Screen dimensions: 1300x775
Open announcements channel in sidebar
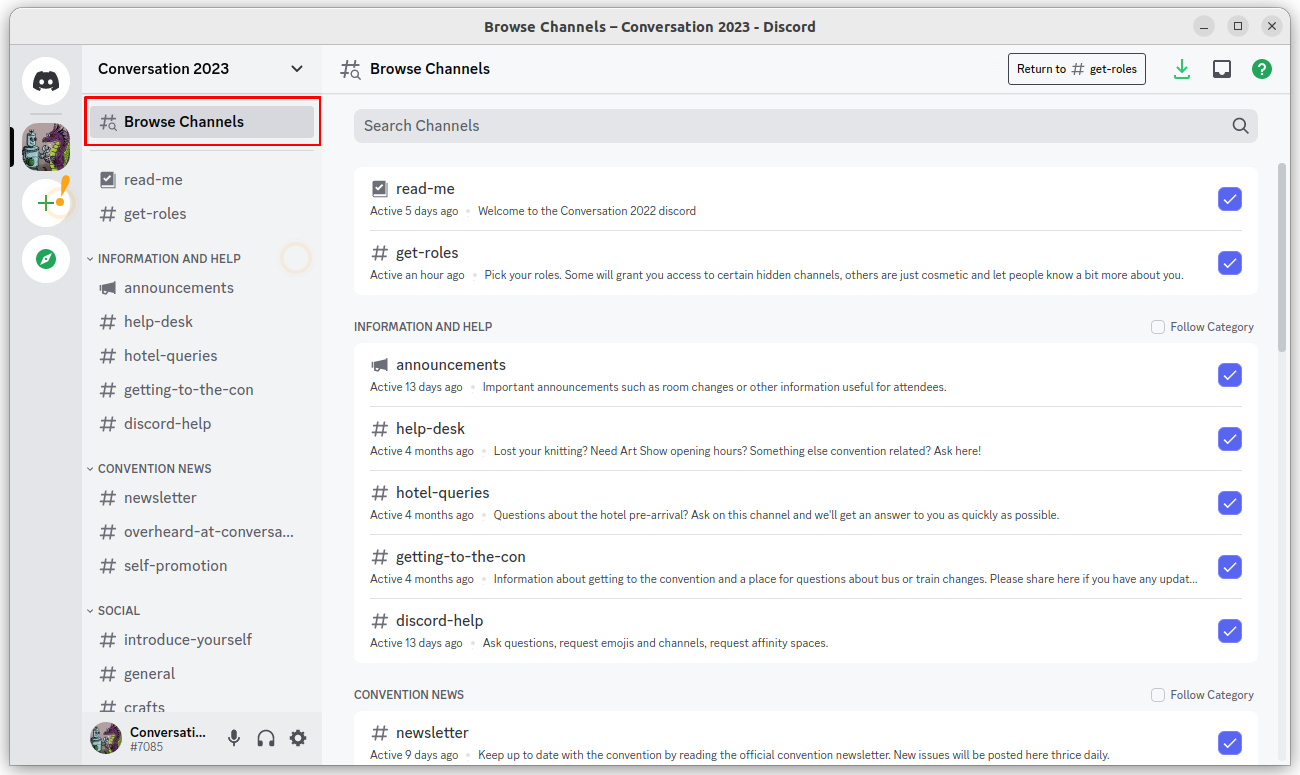[x=202, y=288]
